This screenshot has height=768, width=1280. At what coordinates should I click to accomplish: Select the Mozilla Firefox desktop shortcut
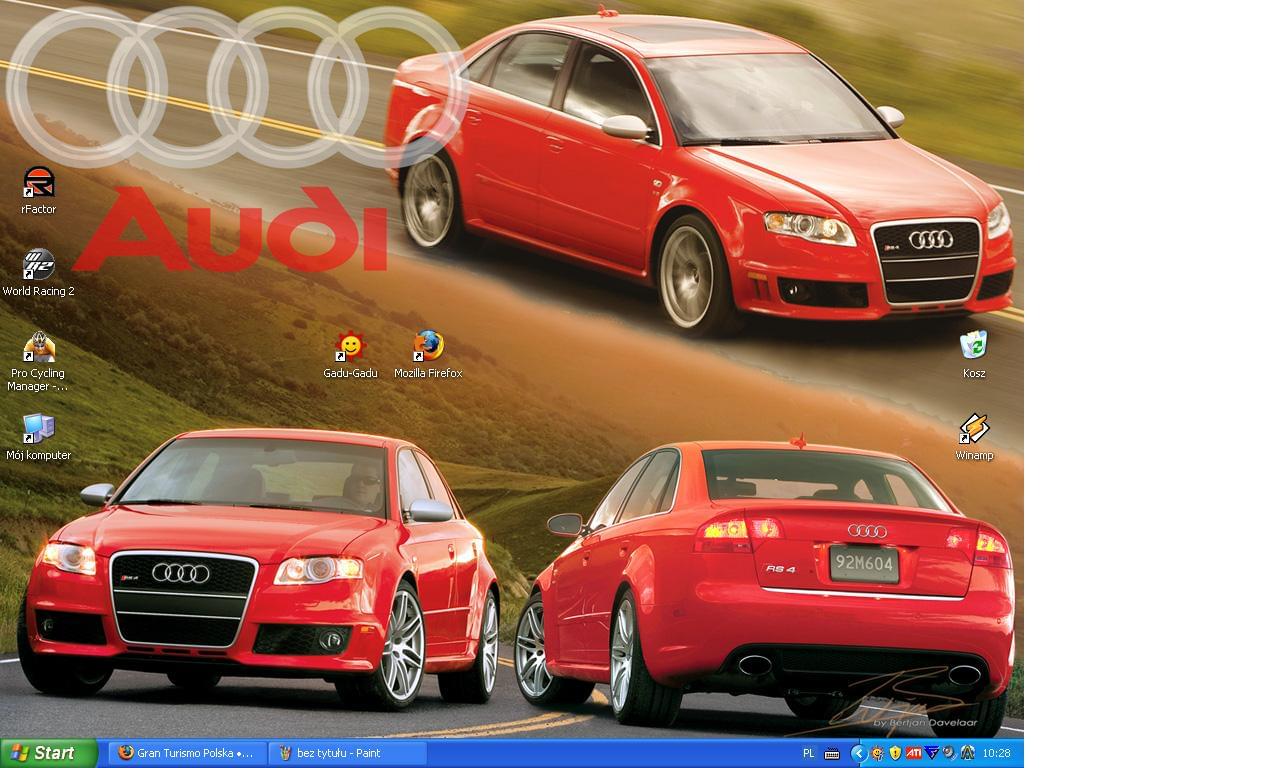point(428,355)
